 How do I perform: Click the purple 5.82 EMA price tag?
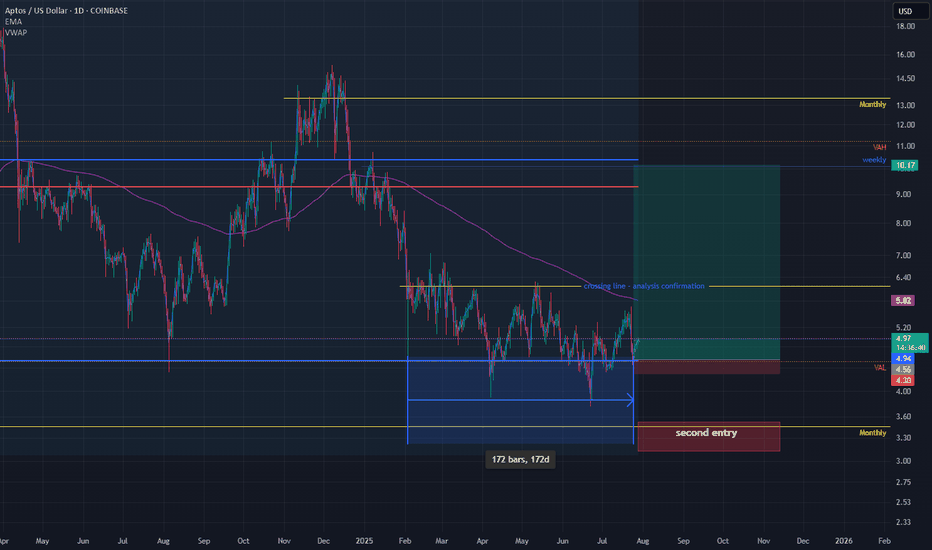[x=905, y=299]
